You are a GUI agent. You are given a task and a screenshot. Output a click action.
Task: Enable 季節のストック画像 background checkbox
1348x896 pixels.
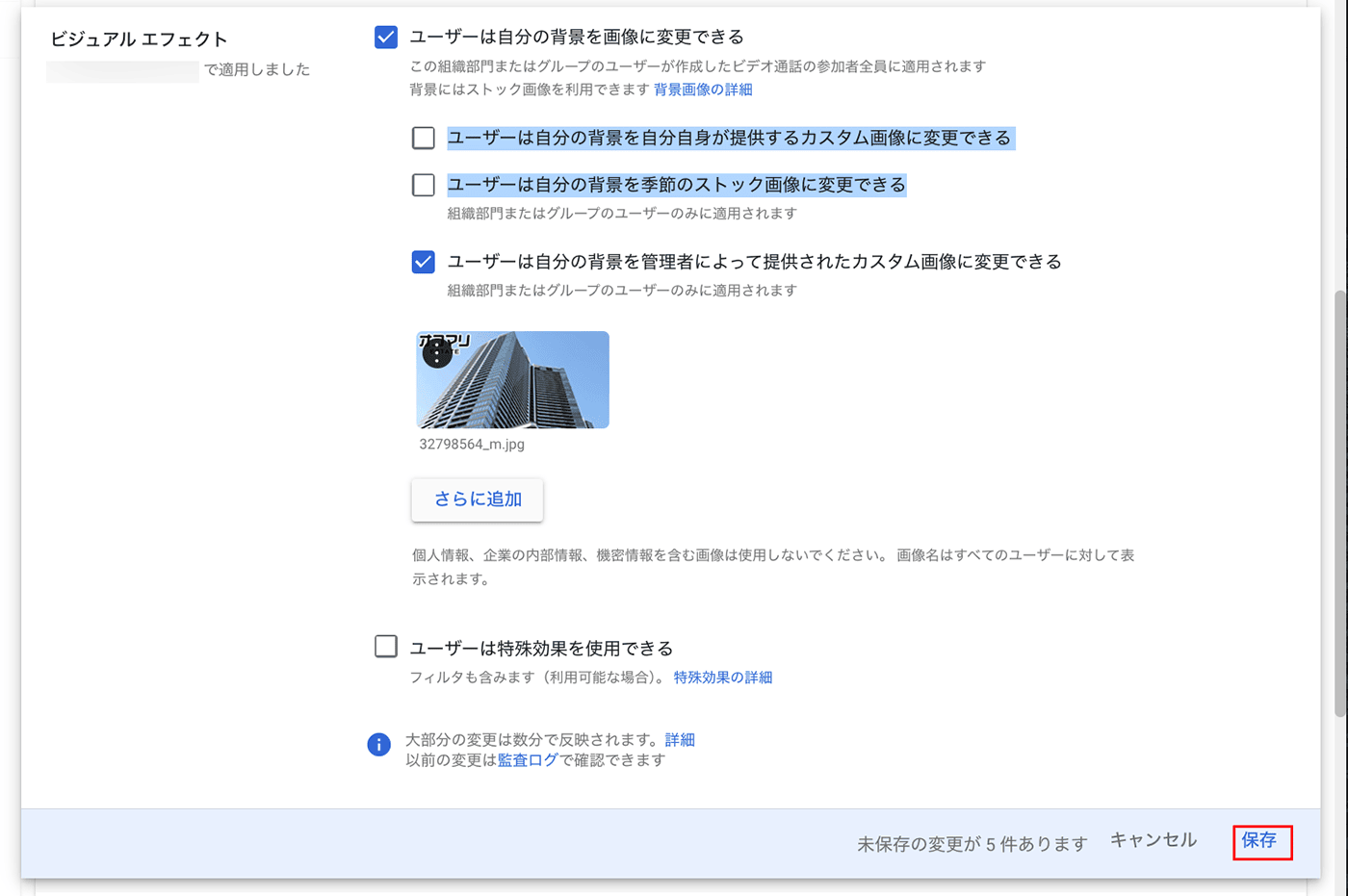click(x=424, y=185)
